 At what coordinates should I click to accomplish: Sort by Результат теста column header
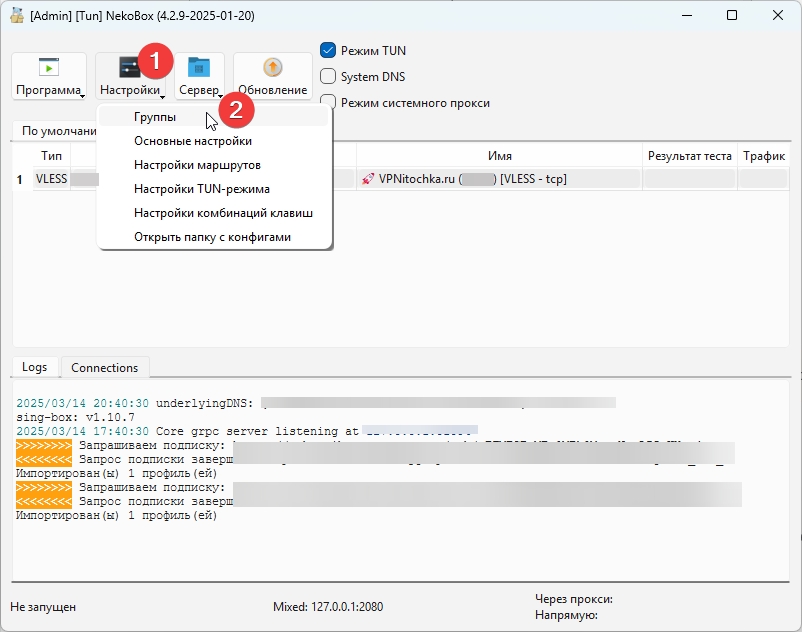click(689, 156)
